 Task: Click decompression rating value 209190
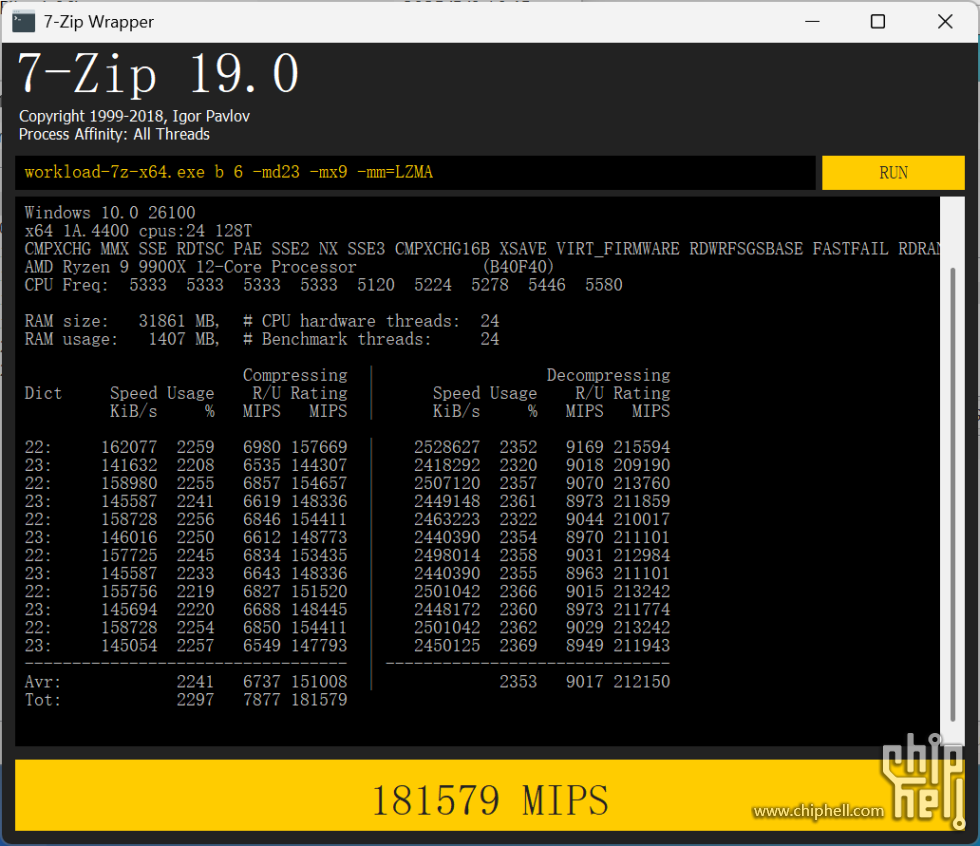pyautogui.click(x=642, y=465)
